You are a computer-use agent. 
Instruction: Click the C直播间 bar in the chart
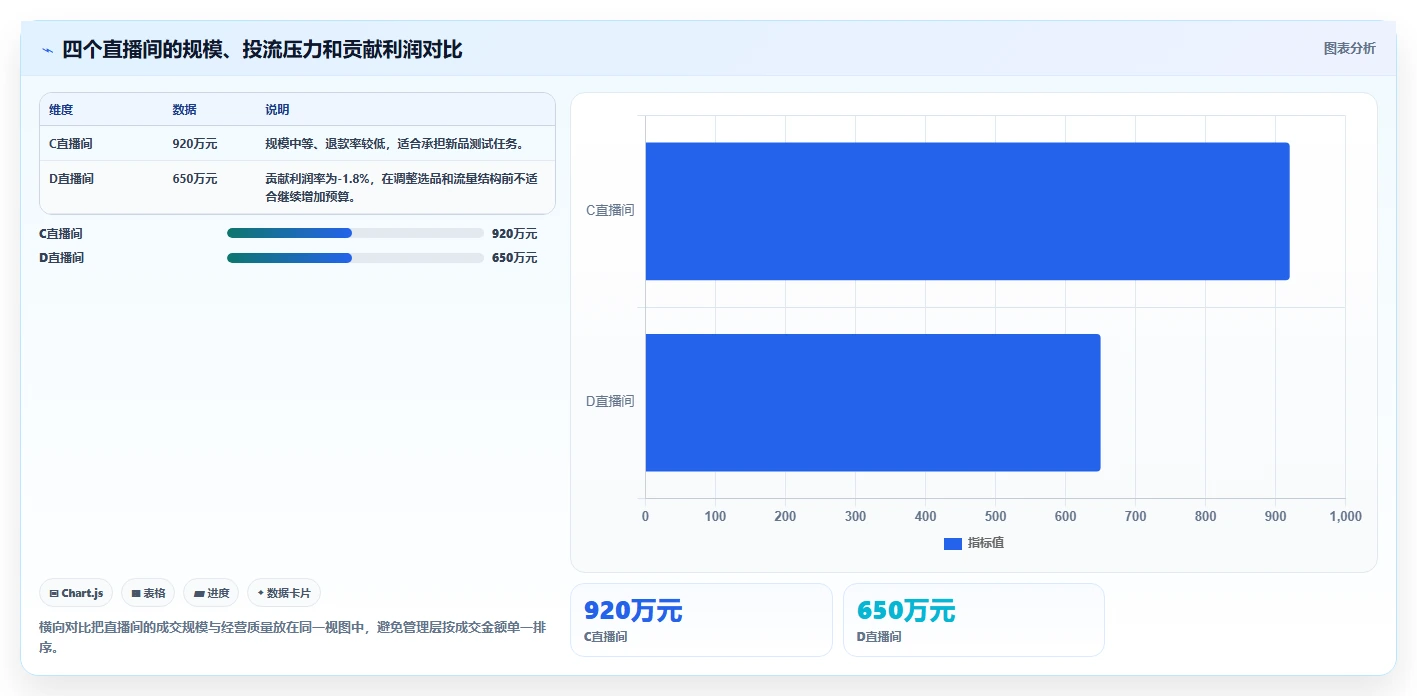967,211
